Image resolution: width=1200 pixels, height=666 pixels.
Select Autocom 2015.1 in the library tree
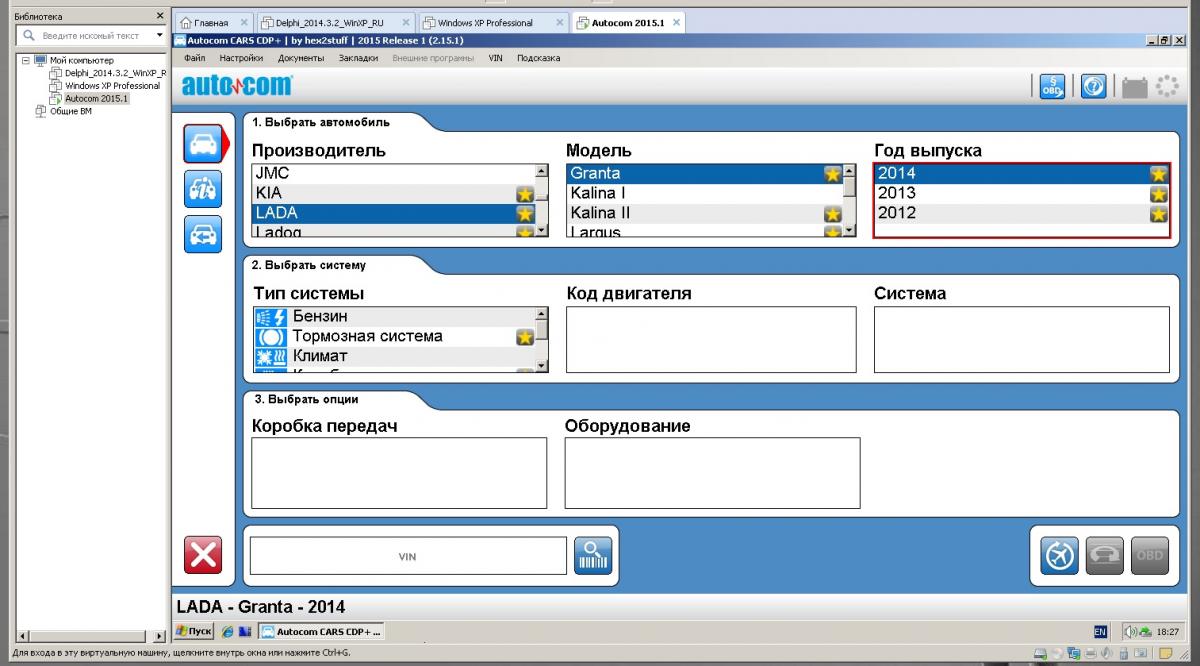90,99
